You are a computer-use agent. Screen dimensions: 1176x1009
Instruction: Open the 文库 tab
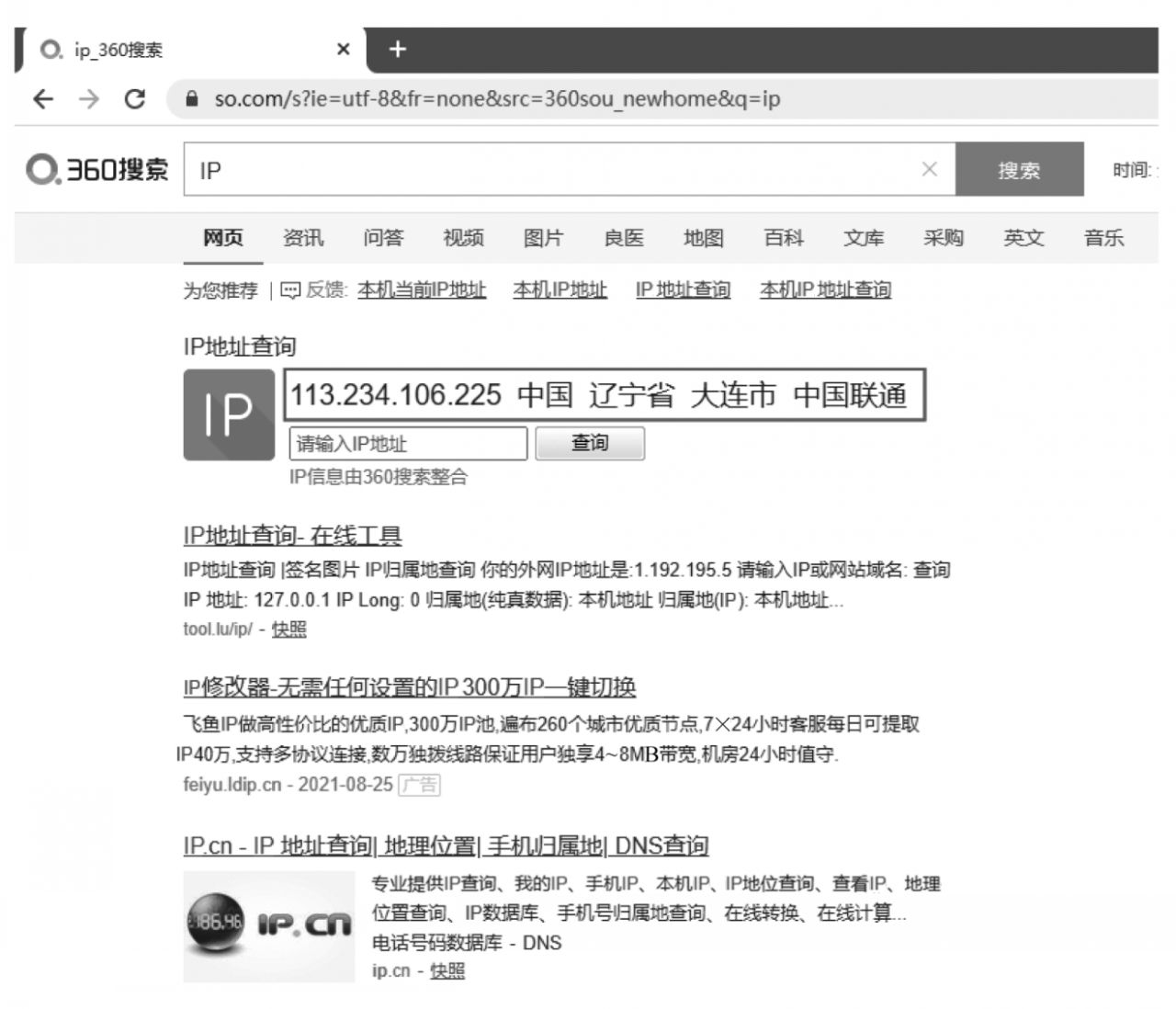tap(864, 238)
